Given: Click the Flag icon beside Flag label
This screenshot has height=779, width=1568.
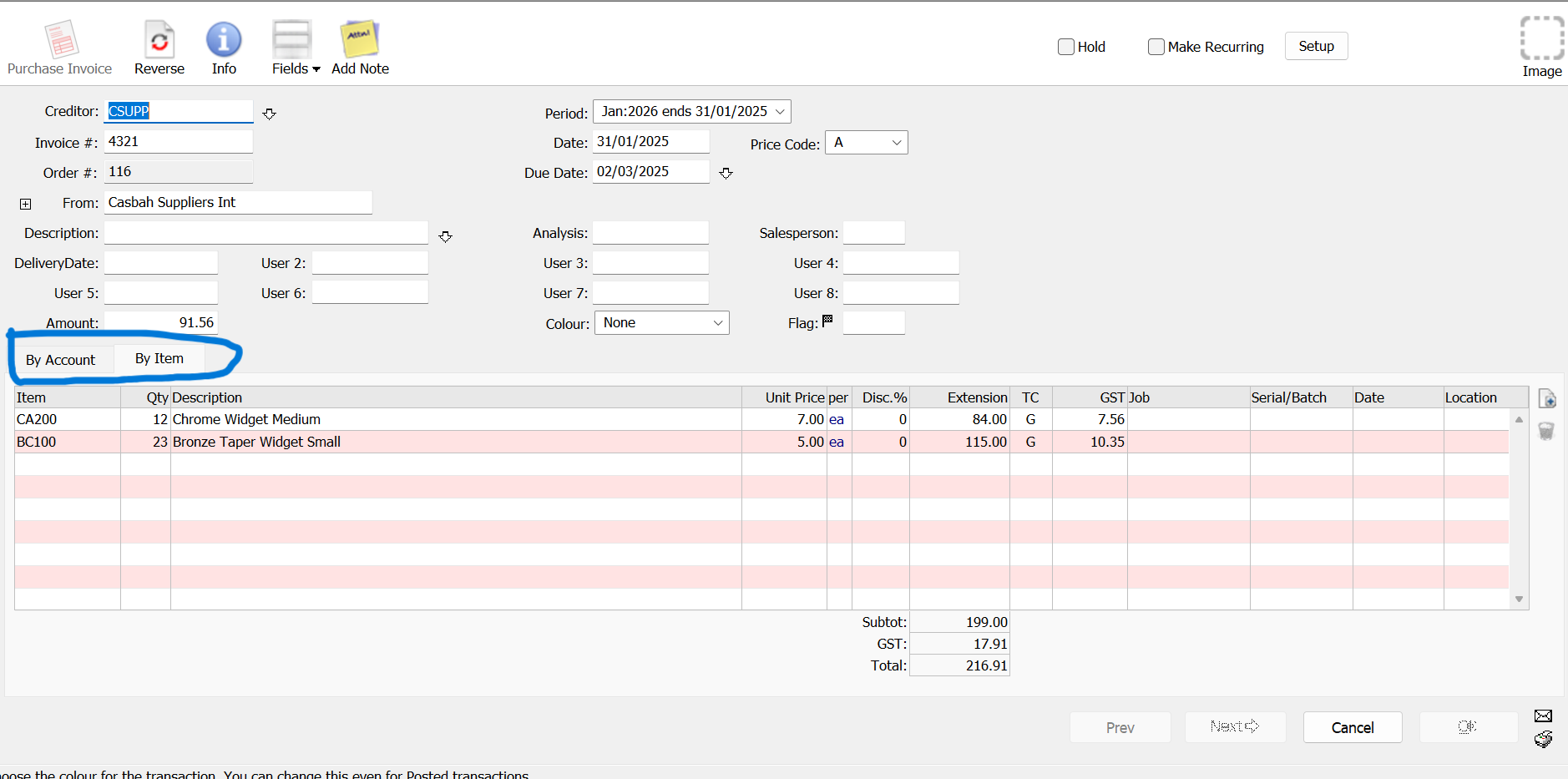Looking at the screenshot, I should click(x=827, y=321).
